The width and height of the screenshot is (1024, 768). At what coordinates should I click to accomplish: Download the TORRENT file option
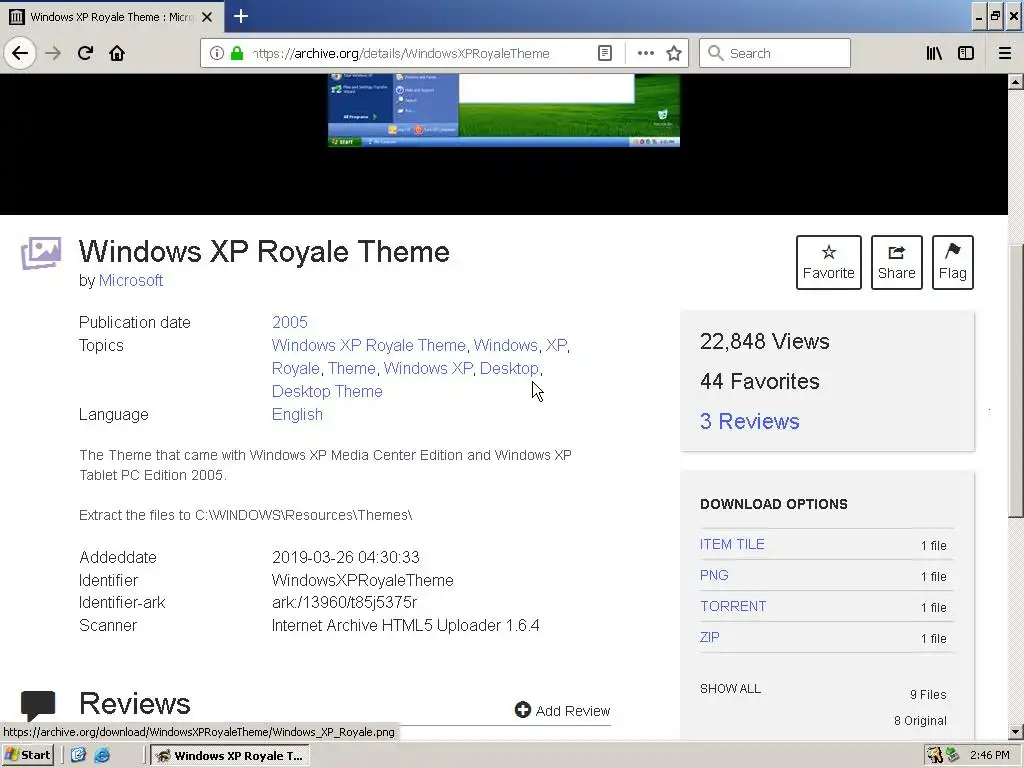point(733,606)
